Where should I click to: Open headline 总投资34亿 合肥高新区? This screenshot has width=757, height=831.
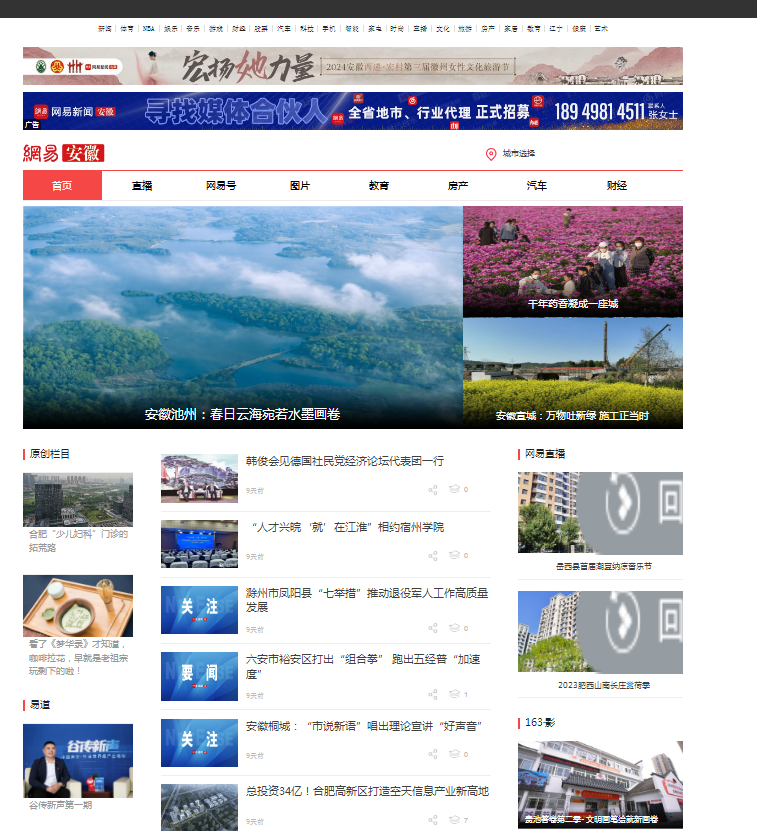point(367,791)
